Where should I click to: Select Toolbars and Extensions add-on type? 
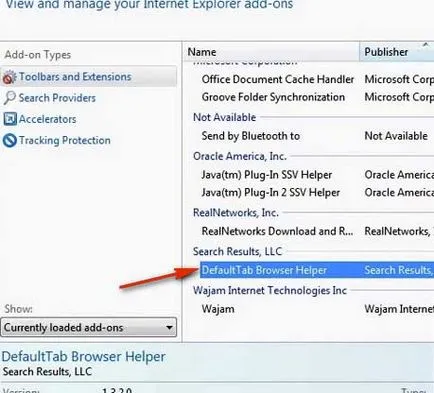[88, 77]
